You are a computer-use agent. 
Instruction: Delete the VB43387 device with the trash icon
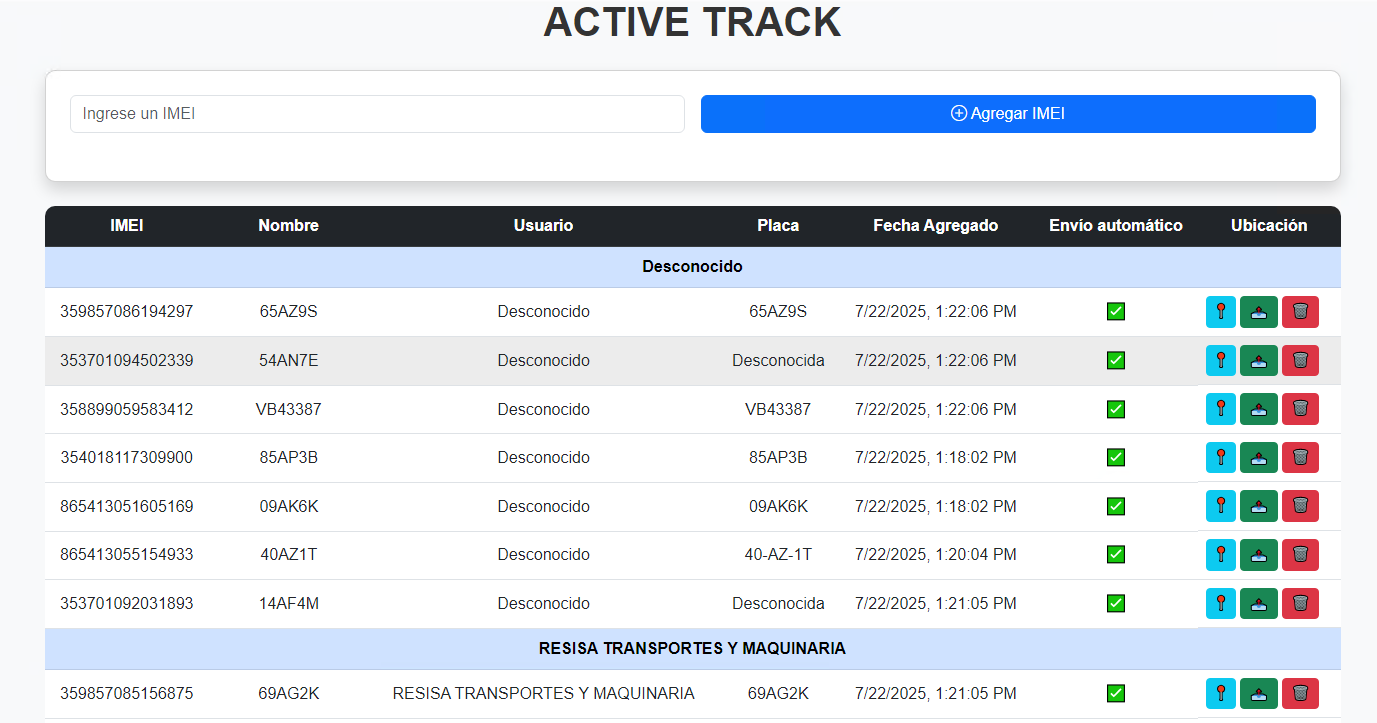click(1300, 409)
